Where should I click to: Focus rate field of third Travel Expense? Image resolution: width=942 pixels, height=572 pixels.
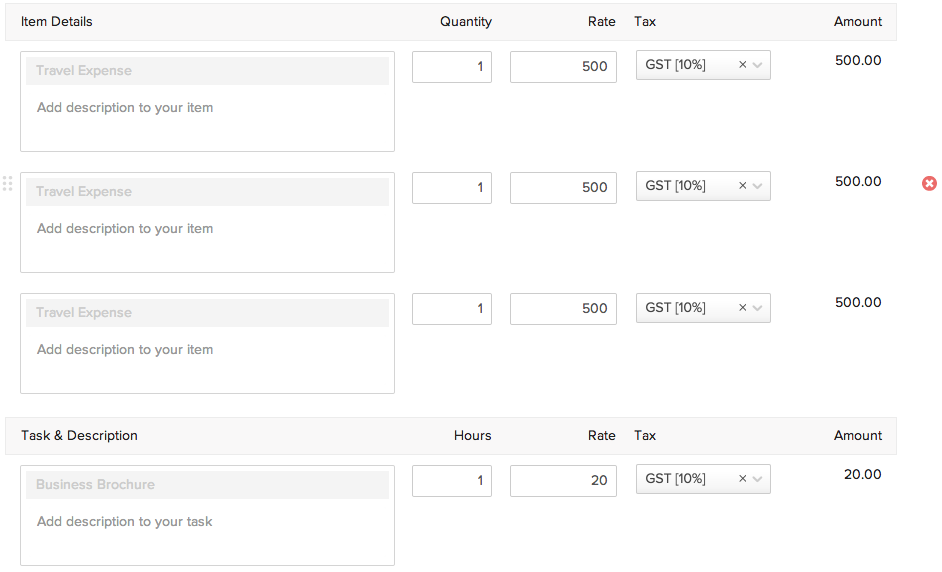563,309
